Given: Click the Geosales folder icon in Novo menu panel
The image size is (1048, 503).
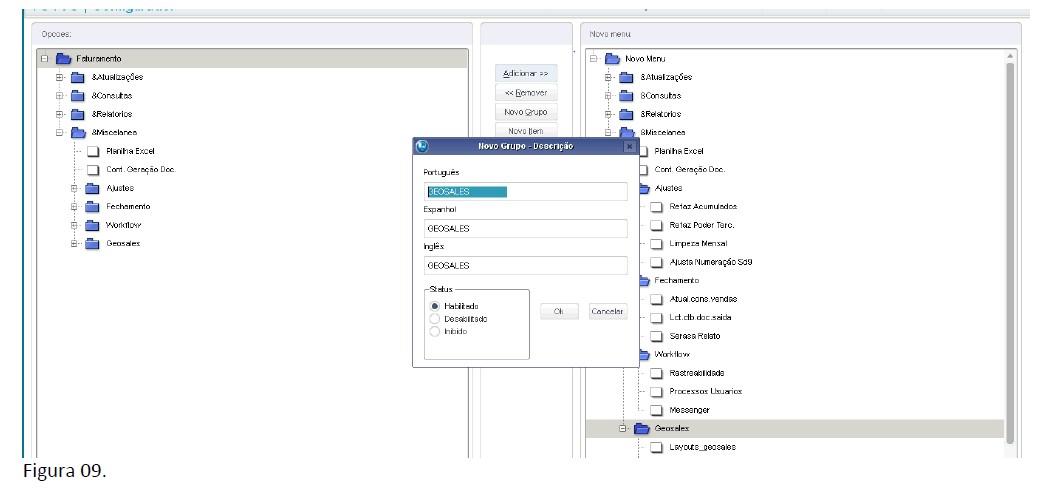Looking at the screenshot, I should 642,428.
